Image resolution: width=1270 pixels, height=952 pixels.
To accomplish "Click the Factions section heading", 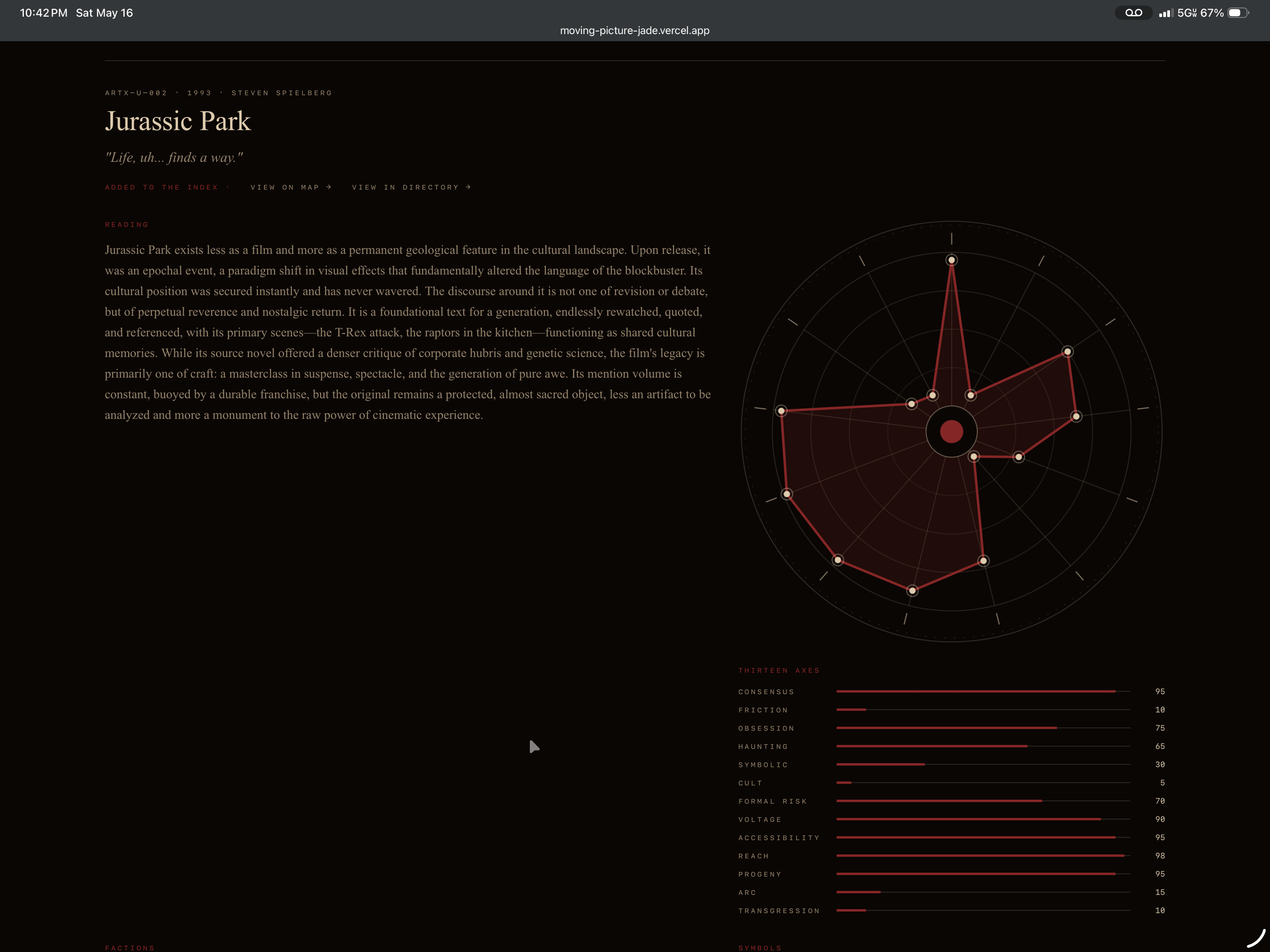I will pos(130,947).
